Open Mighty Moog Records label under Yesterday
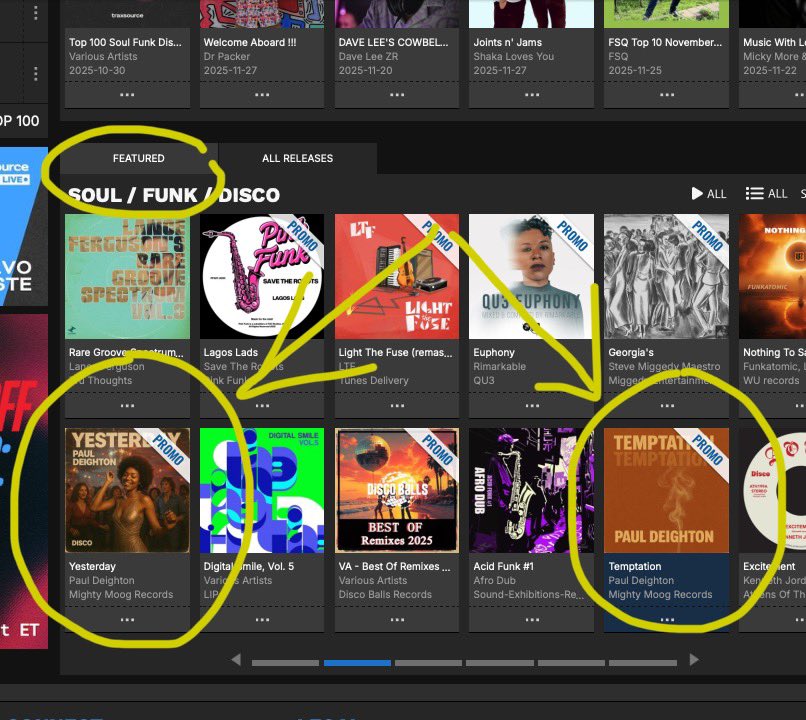The height and width of the screenshot is (720, 806). click(121, 594)
